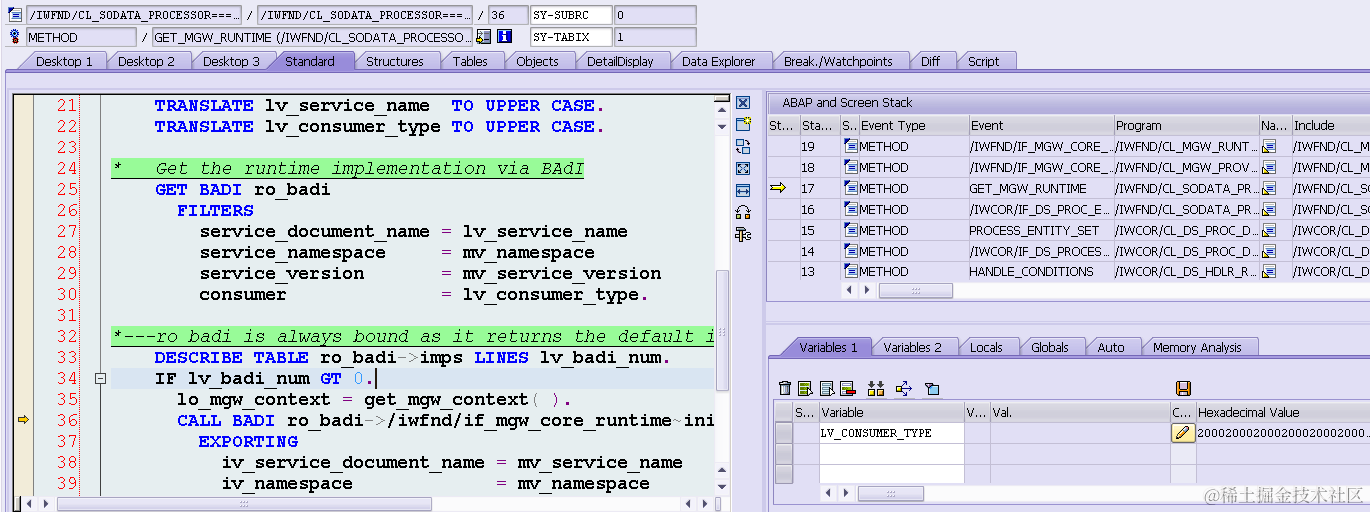The height and width of the screenshot is (512, 1370).
Task: Select PROCESS_ENTITY_SET event in the stack
Action: tap(1041, 230)
